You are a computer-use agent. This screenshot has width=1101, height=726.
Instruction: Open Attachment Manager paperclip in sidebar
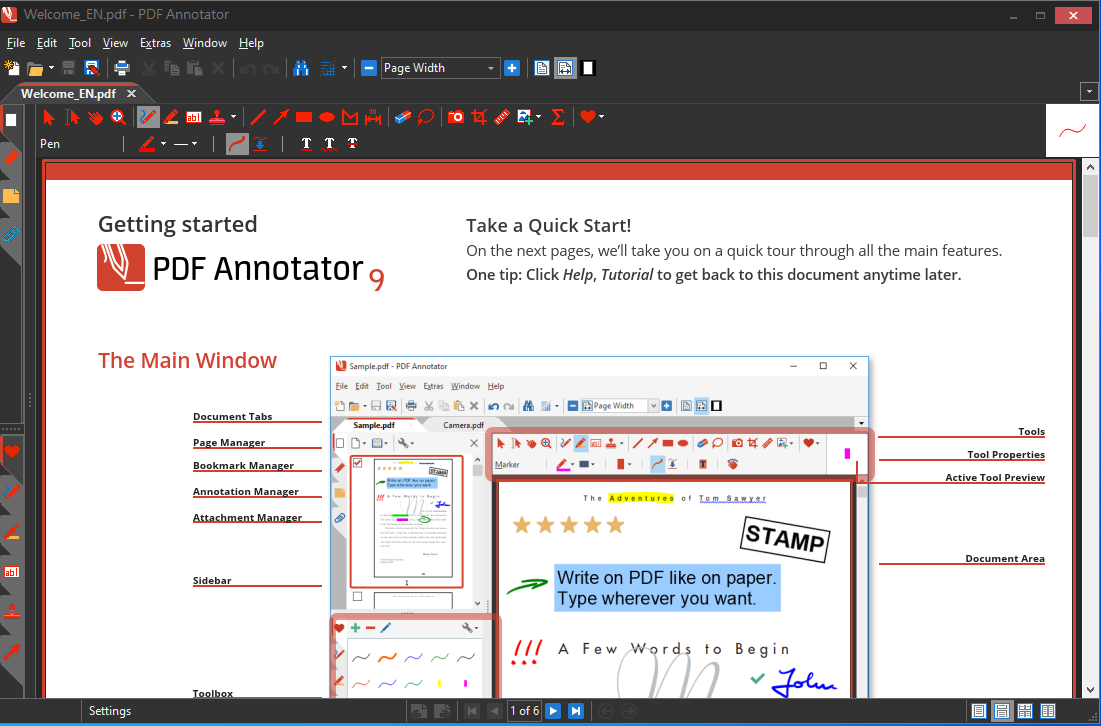click(x=11, y=234)
